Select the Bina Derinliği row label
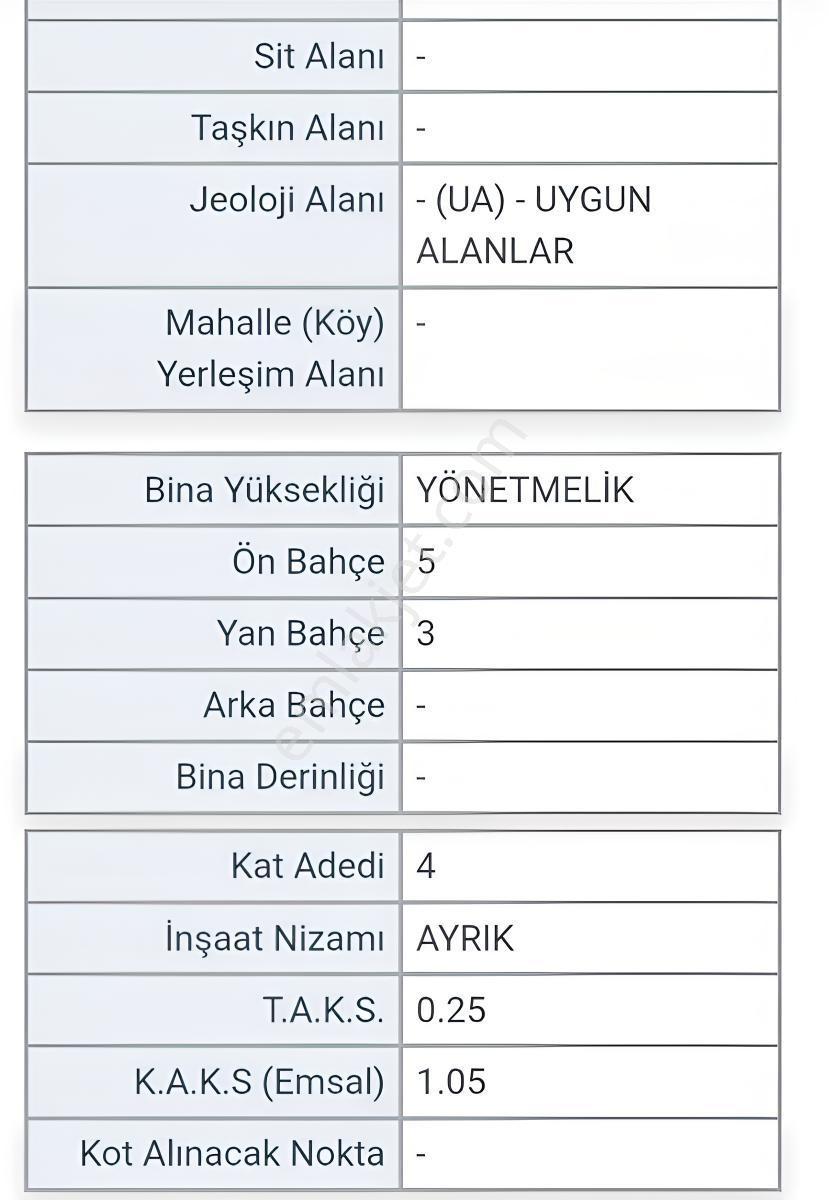Image resolution: width=829 pixels, height=1200 pixels. pos(280,777)
